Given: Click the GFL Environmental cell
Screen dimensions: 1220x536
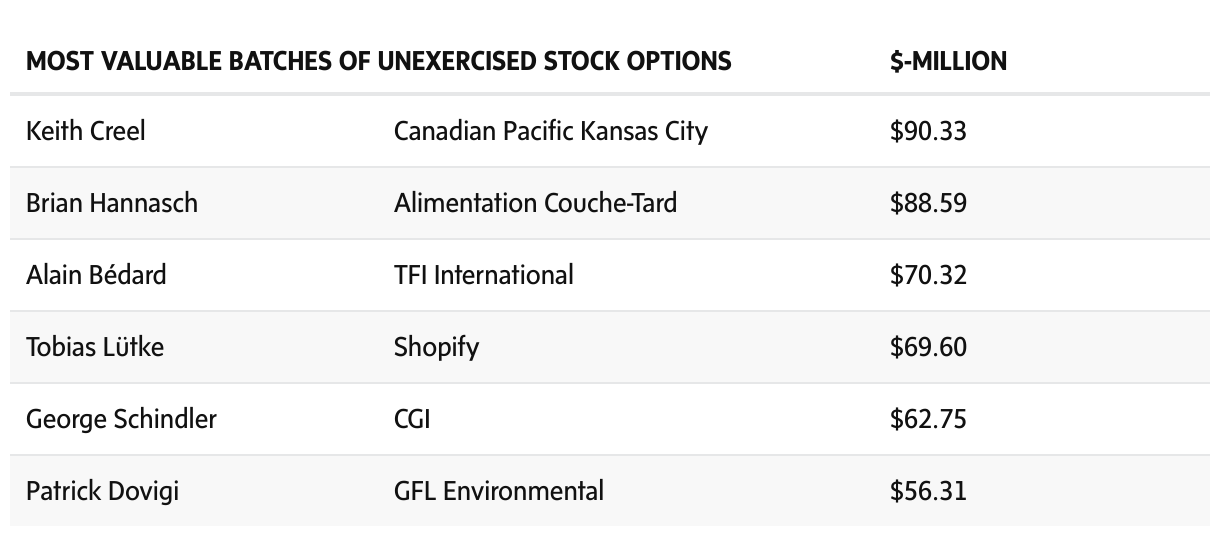Looking at the screenshot, I should pos(498,491).
